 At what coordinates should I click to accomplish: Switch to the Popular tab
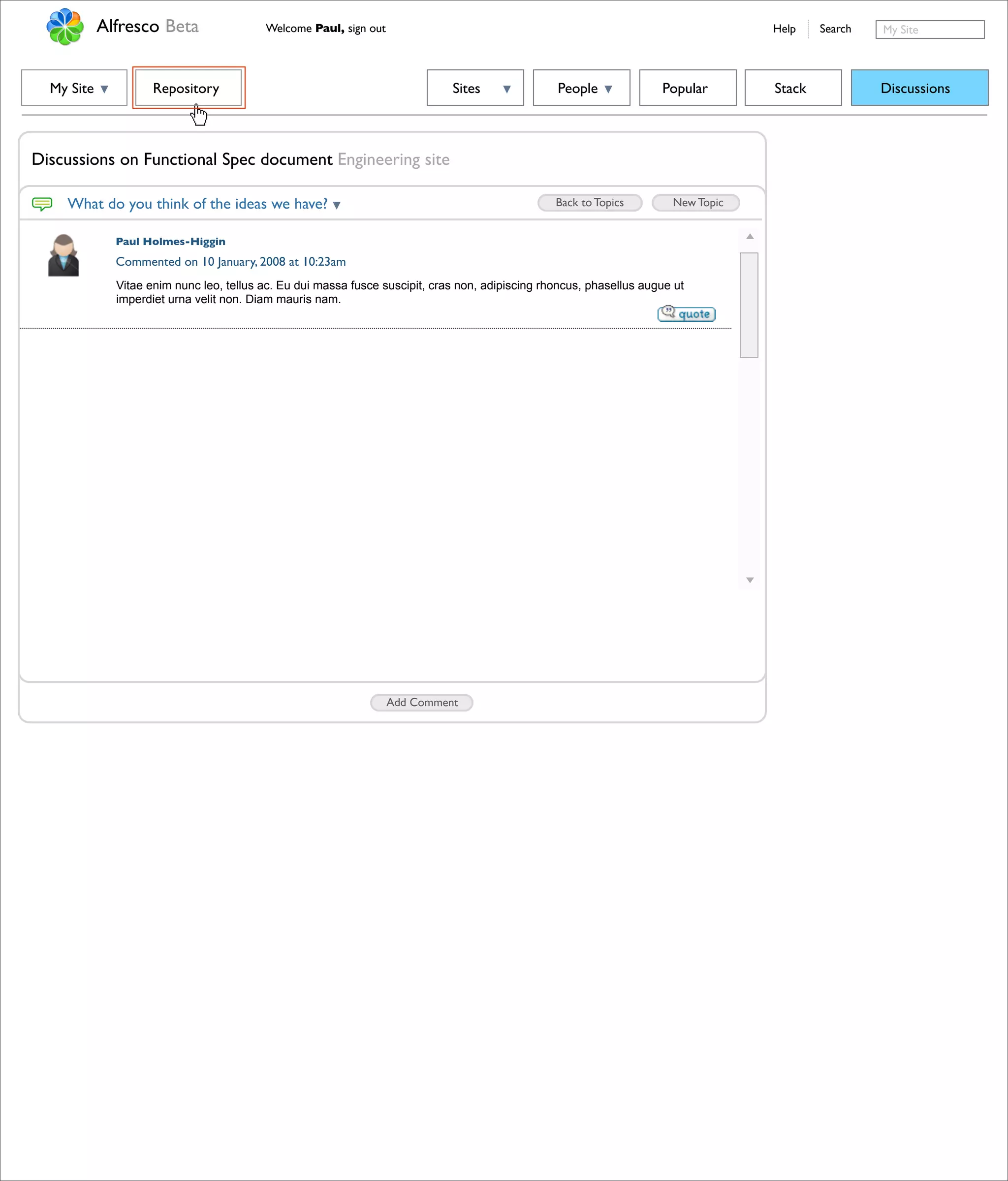click(x=688, y=88)
